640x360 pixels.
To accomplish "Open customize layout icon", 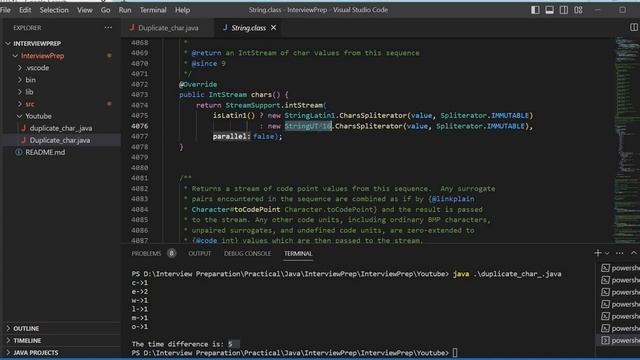I will 578,10.
